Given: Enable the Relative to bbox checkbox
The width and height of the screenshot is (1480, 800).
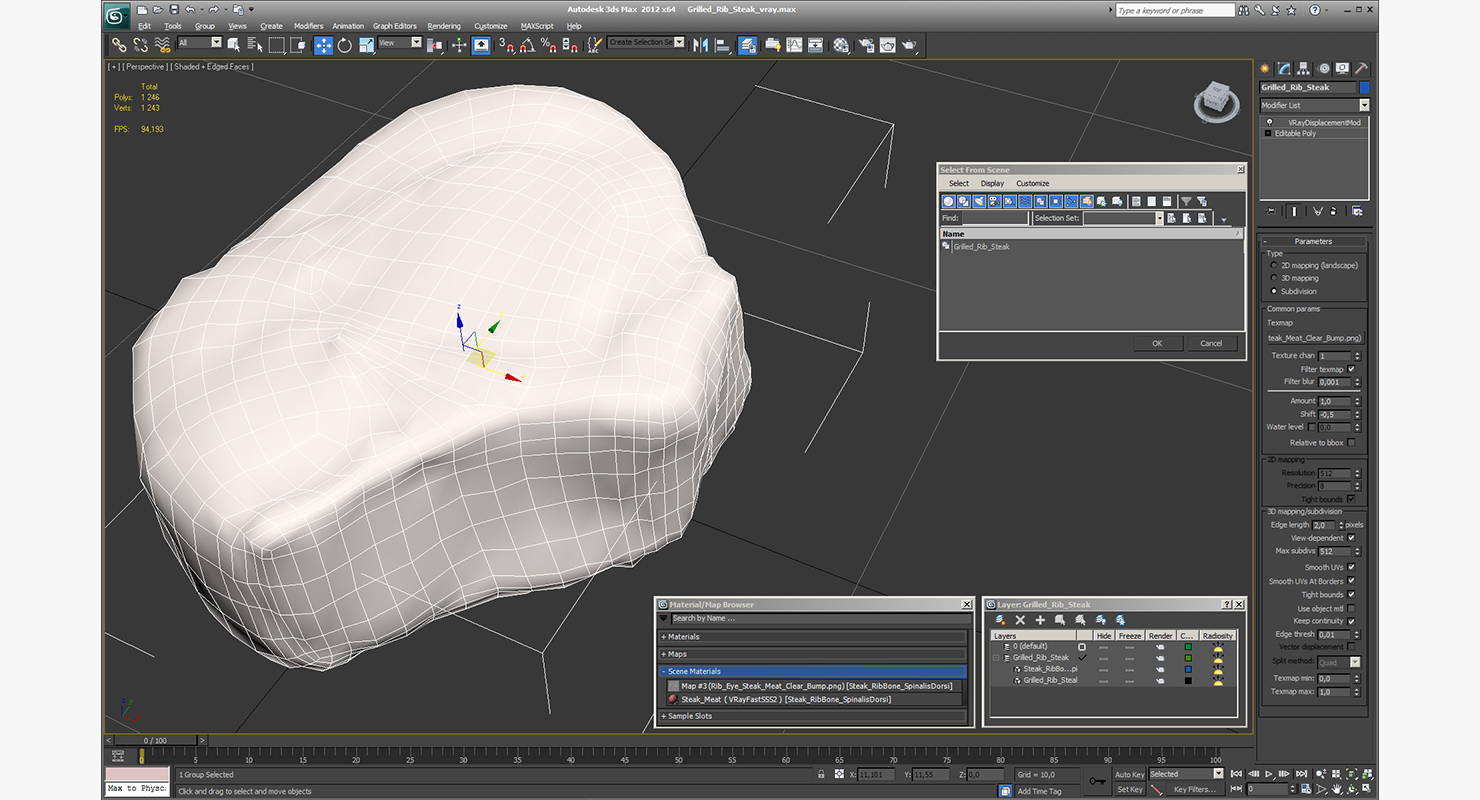Looking at the screenshot, I should point(1351,443).
